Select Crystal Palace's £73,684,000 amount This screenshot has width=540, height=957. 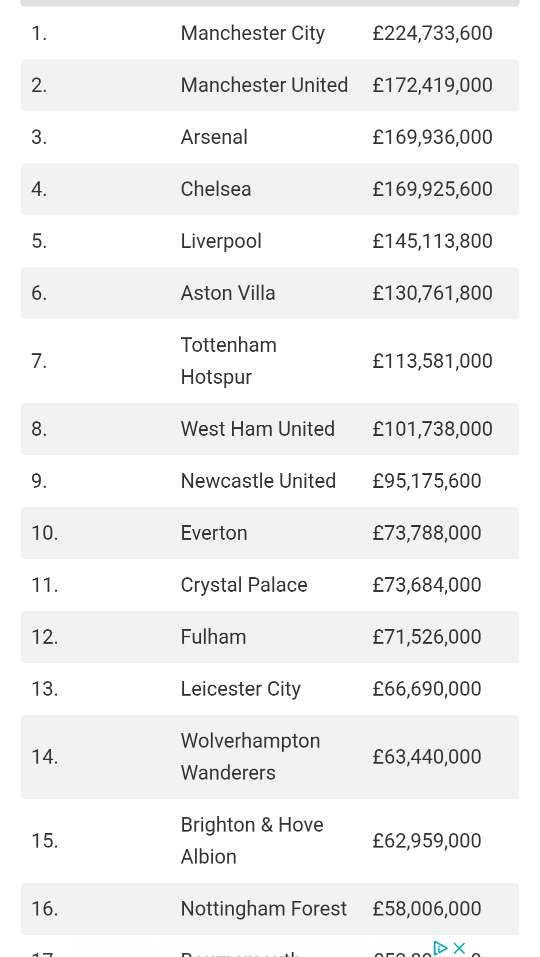(427, 585)
